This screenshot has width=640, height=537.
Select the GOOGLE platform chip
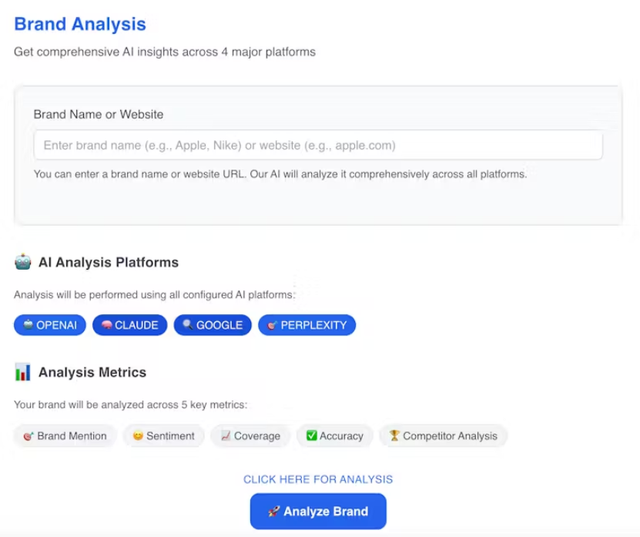point(212,325)
